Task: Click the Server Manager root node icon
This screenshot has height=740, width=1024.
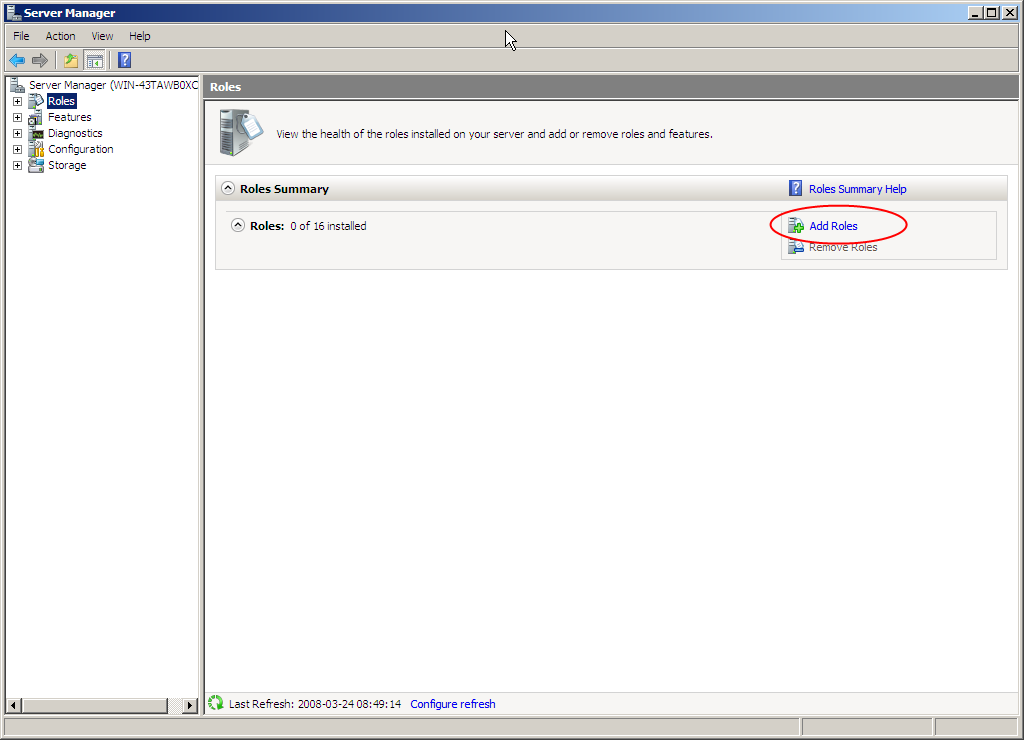Action: point(18,85)
